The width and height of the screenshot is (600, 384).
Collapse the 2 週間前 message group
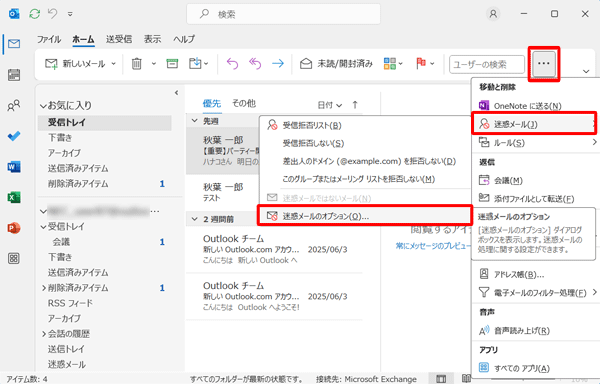click(195, 219)
